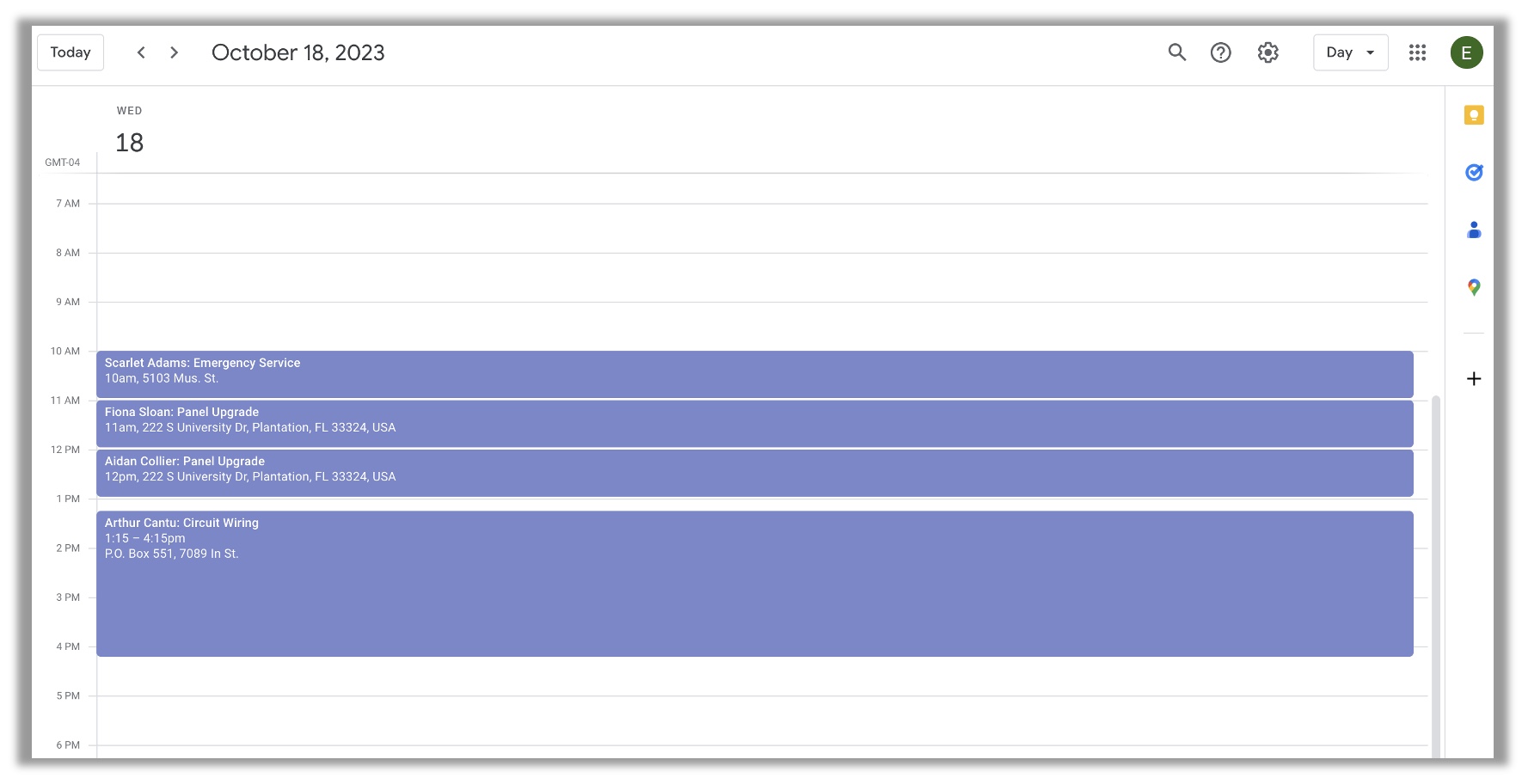Open the Google Maps side panel
The width and height of the screenshot is (1522, 784).
(x=1474, y=287)
